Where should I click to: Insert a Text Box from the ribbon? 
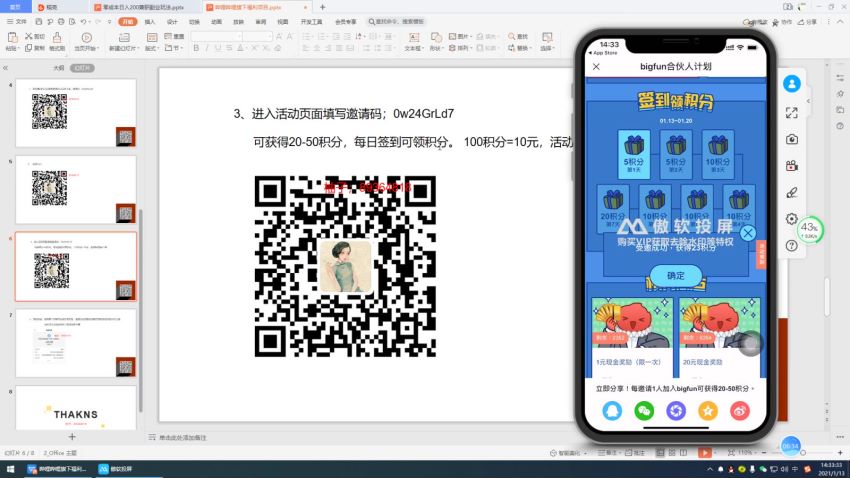click(414, 37)
